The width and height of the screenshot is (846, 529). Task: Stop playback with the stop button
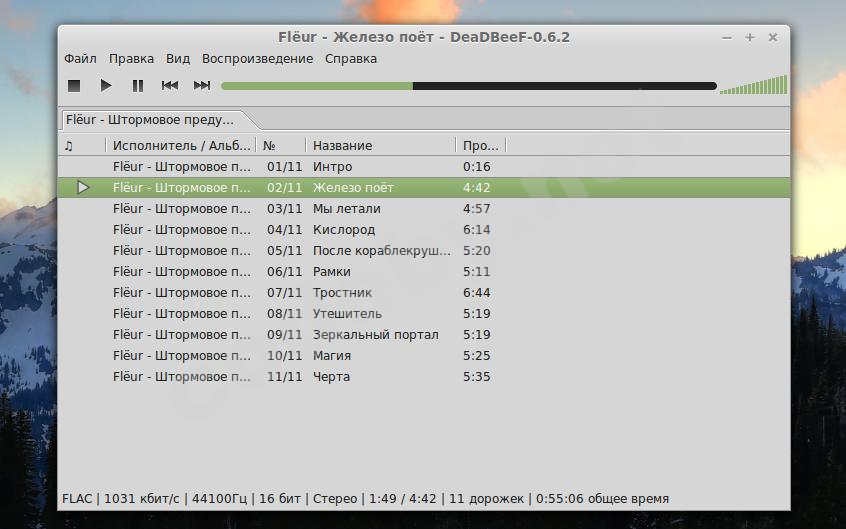74,86
